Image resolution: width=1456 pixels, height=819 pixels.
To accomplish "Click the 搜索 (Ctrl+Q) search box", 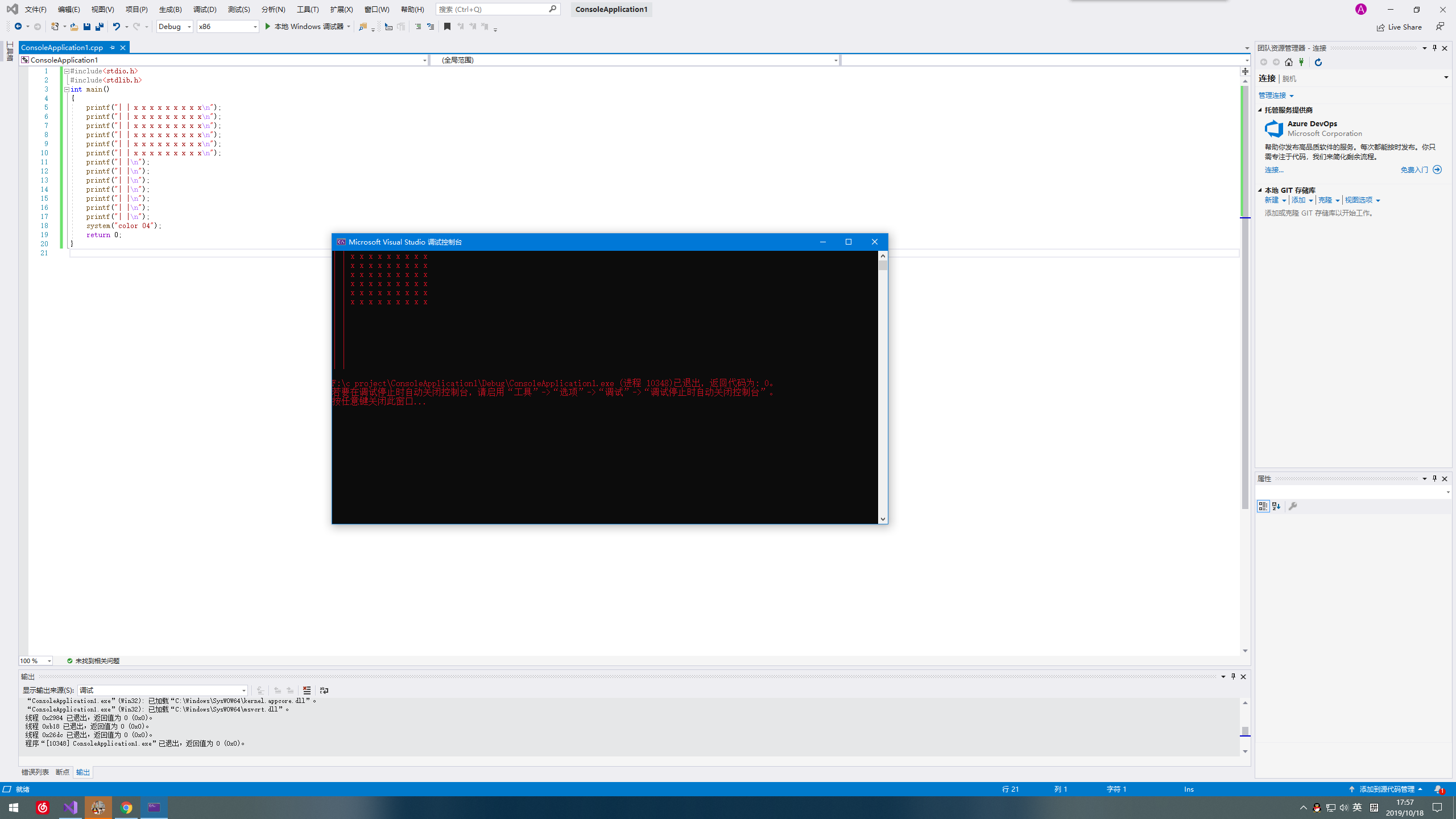I will click(493, 10).
